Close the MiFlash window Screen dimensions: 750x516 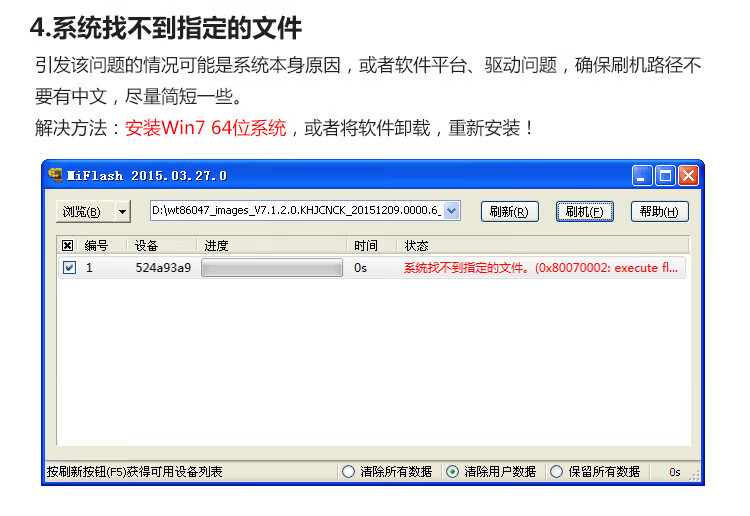(x=688, y=176)
